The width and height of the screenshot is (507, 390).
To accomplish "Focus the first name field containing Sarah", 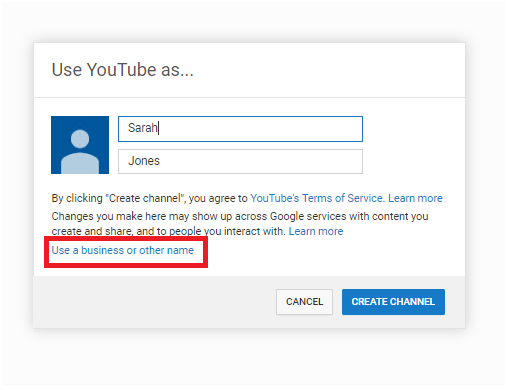I will click(240, 129).
